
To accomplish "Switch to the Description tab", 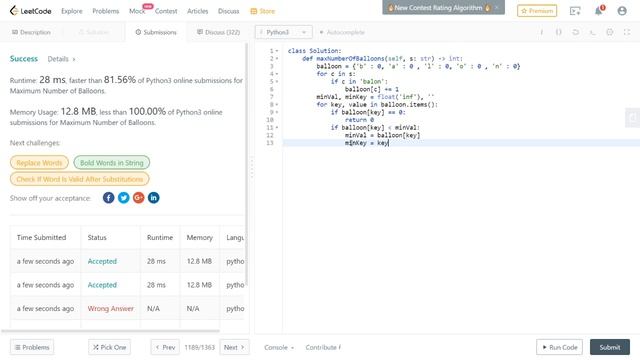I will 31,32.
